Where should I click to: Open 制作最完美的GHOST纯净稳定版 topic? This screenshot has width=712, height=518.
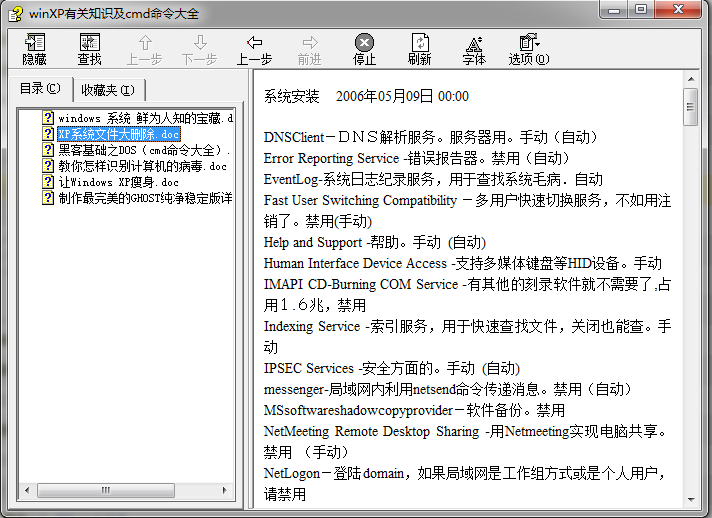click(x=138, y=198)
